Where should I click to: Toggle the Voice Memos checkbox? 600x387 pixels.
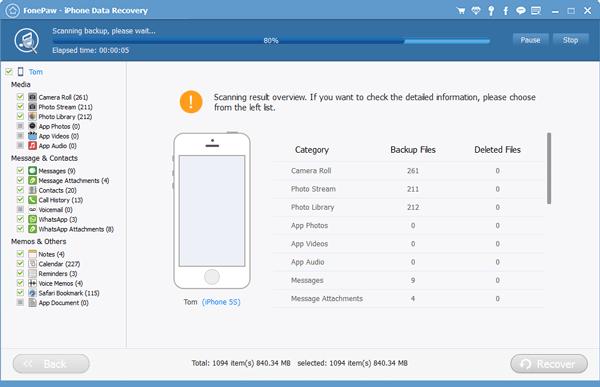[20, 283]
